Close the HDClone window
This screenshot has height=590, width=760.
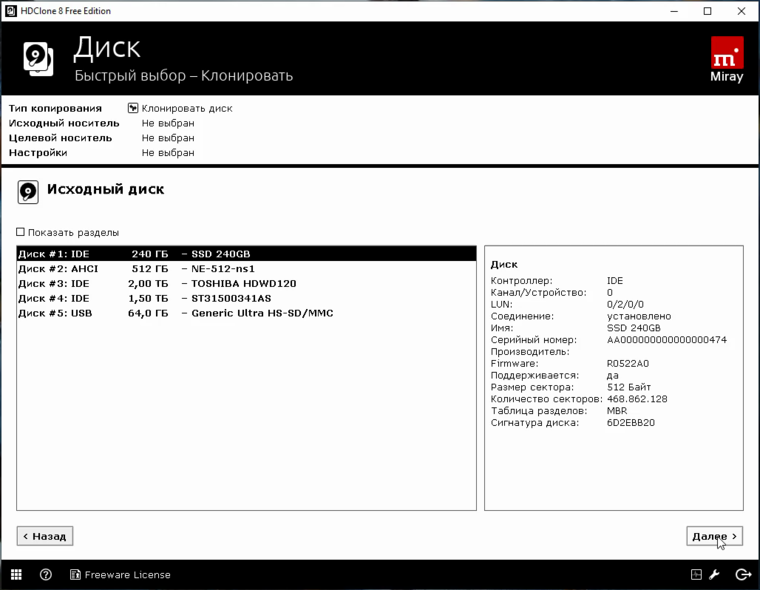[741, 11]
